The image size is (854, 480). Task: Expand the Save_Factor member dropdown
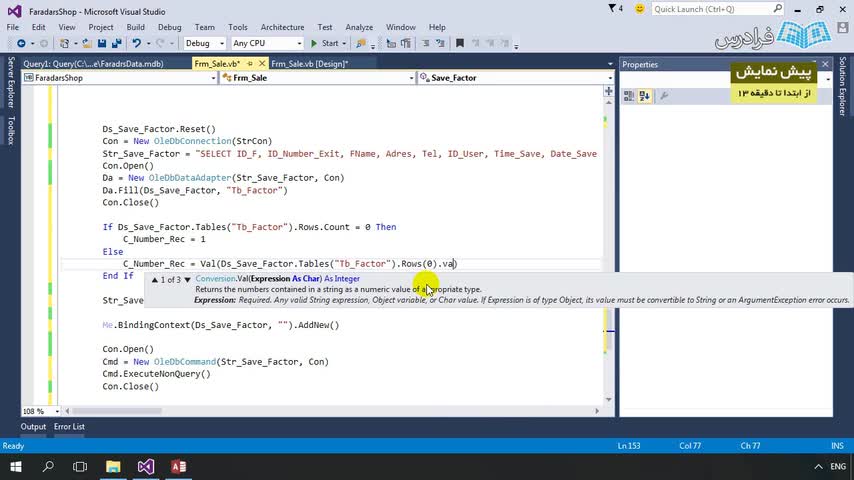tap(609, 77)
